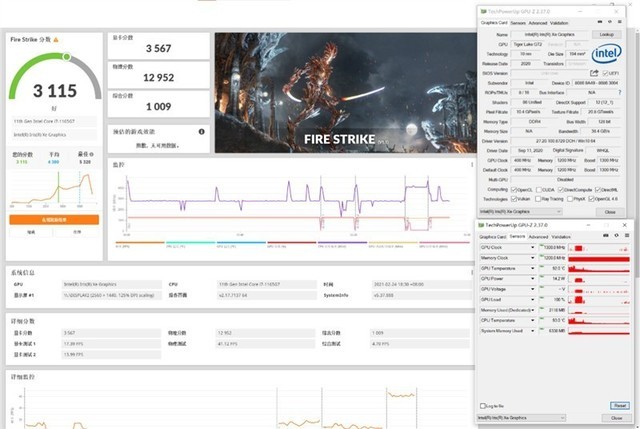Screen dimensions: 640x429
Task: Click the Bus Interface question mark icon
Action: 620,93
